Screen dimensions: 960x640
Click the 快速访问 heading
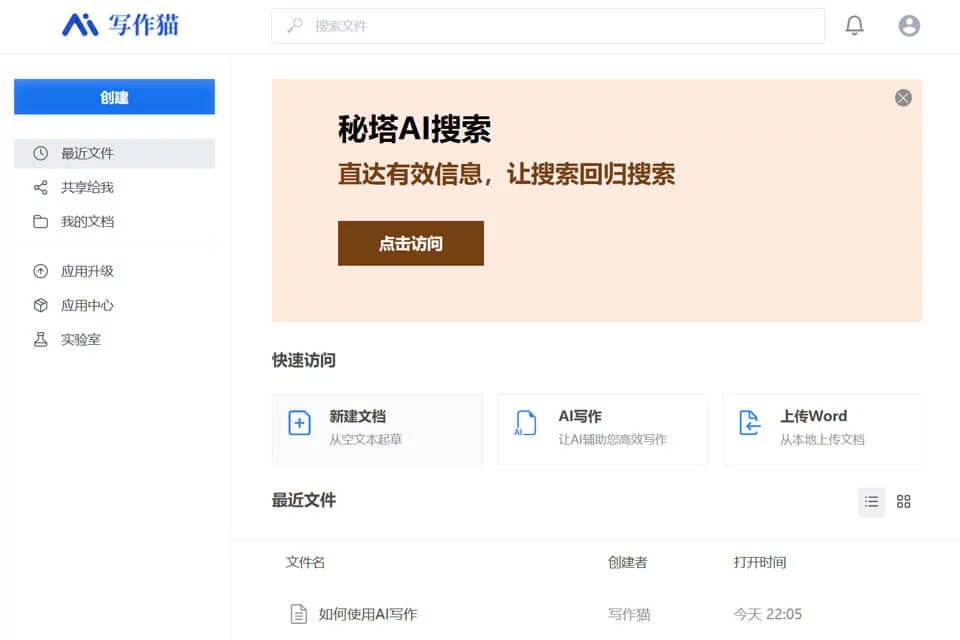304,360
